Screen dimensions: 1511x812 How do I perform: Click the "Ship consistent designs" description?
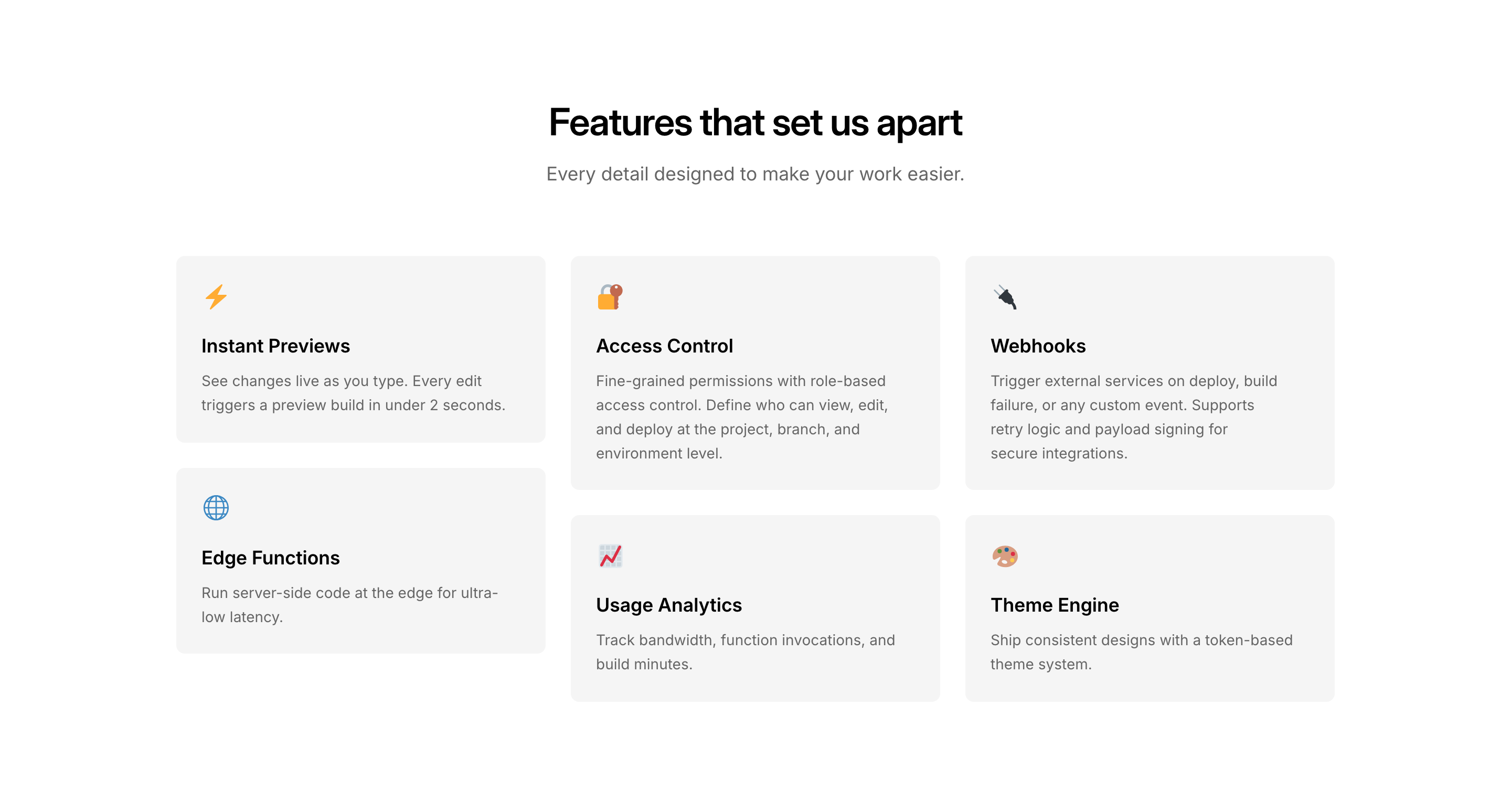[x=1142, y=652]
